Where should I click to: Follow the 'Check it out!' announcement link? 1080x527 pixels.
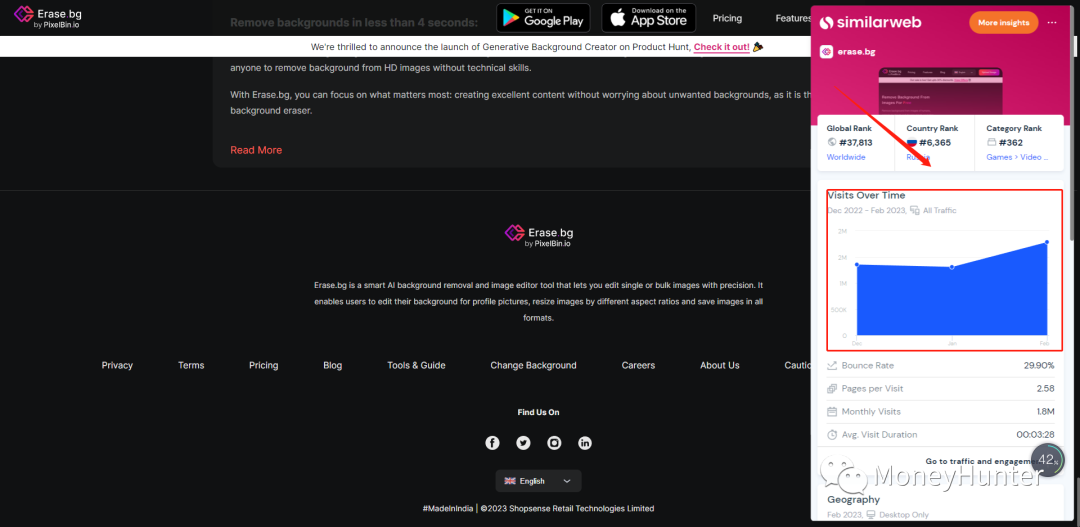(x=721, y=47)
